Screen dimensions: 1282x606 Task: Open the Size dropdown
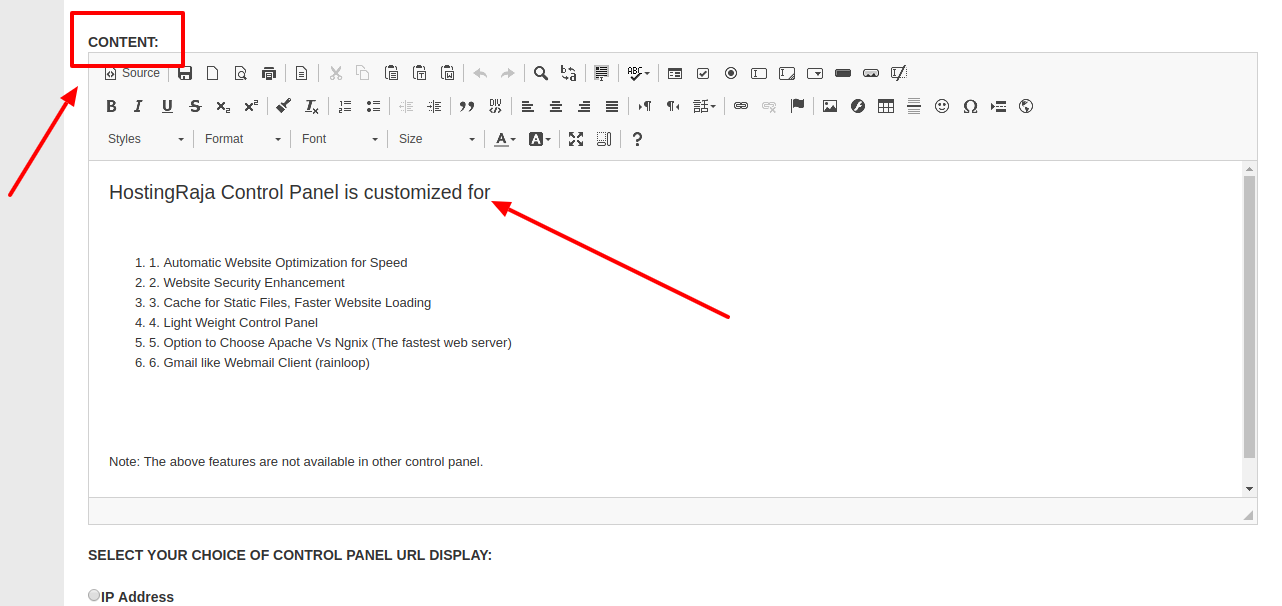click(437, 139)
